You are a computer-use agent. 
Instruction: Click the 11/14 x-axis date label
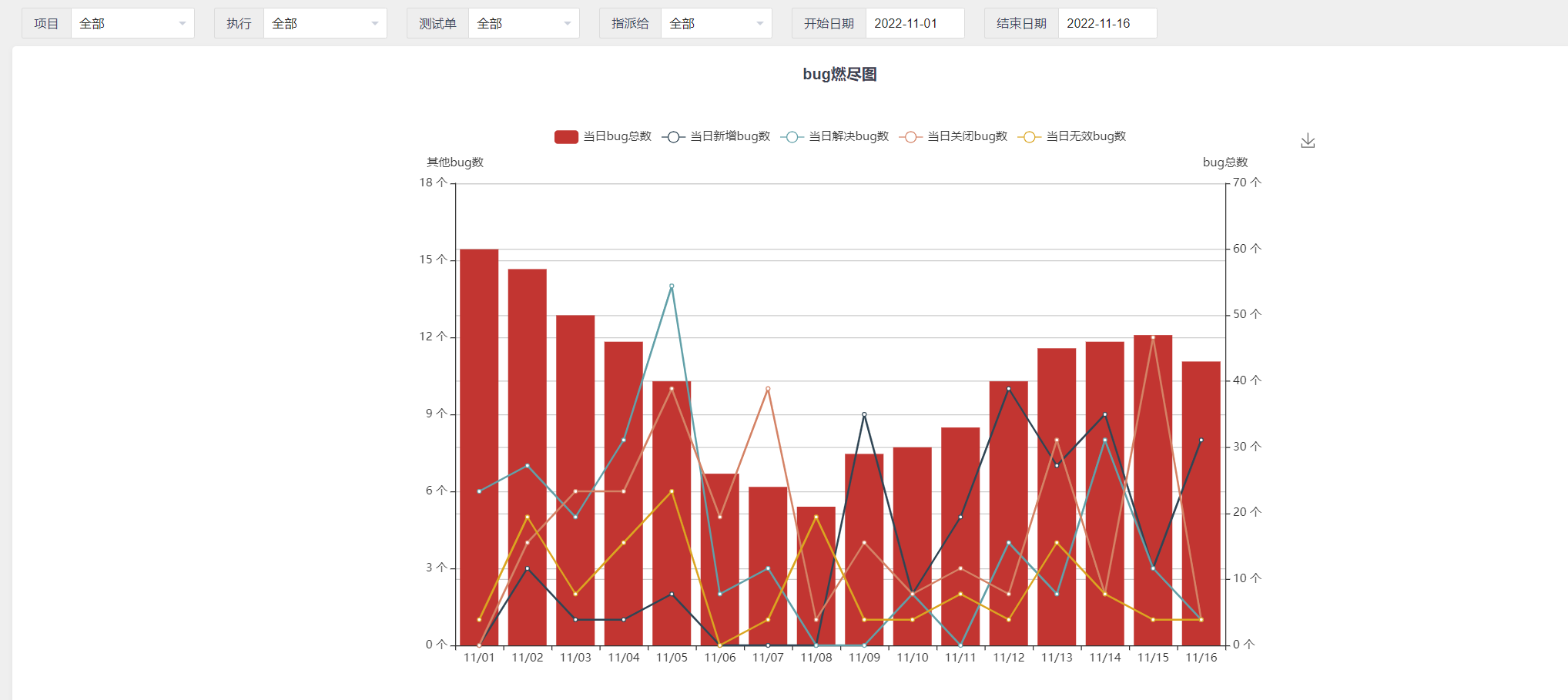tap(1105, 658)
